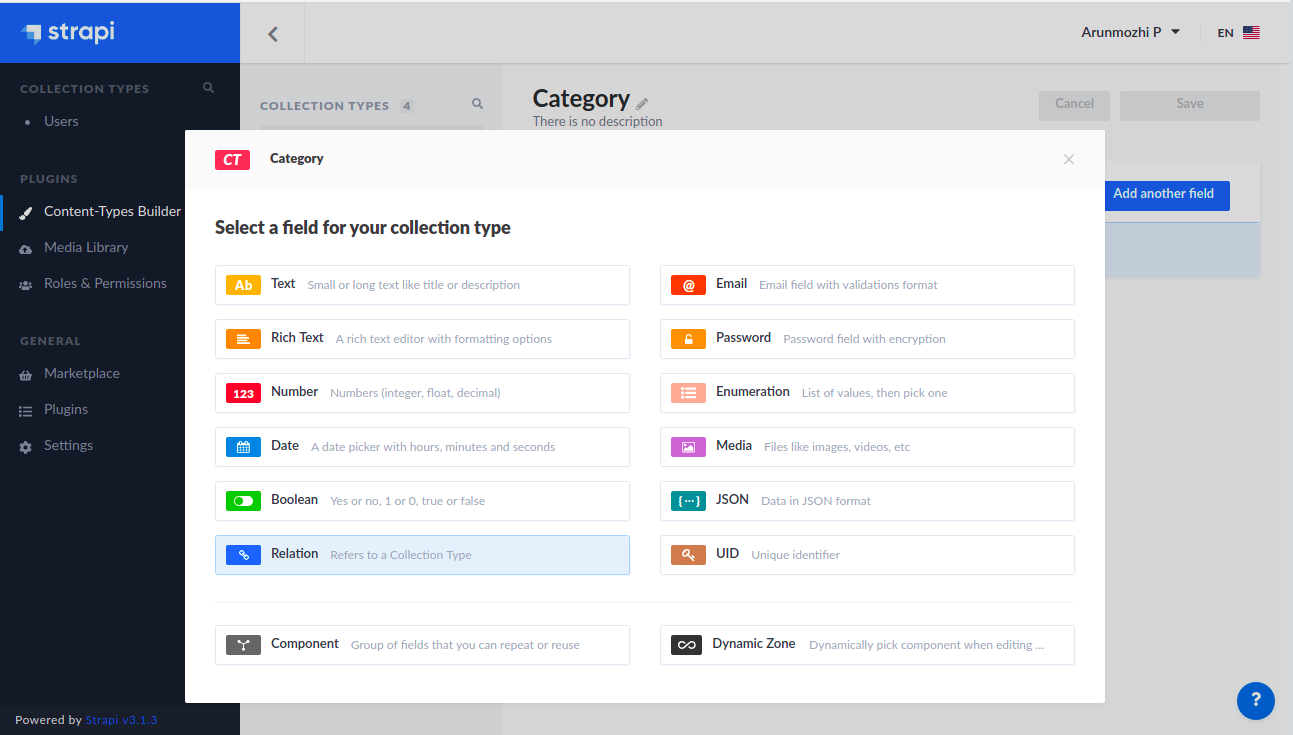
Task: Select Date field option
Action: tap(422, 447)
